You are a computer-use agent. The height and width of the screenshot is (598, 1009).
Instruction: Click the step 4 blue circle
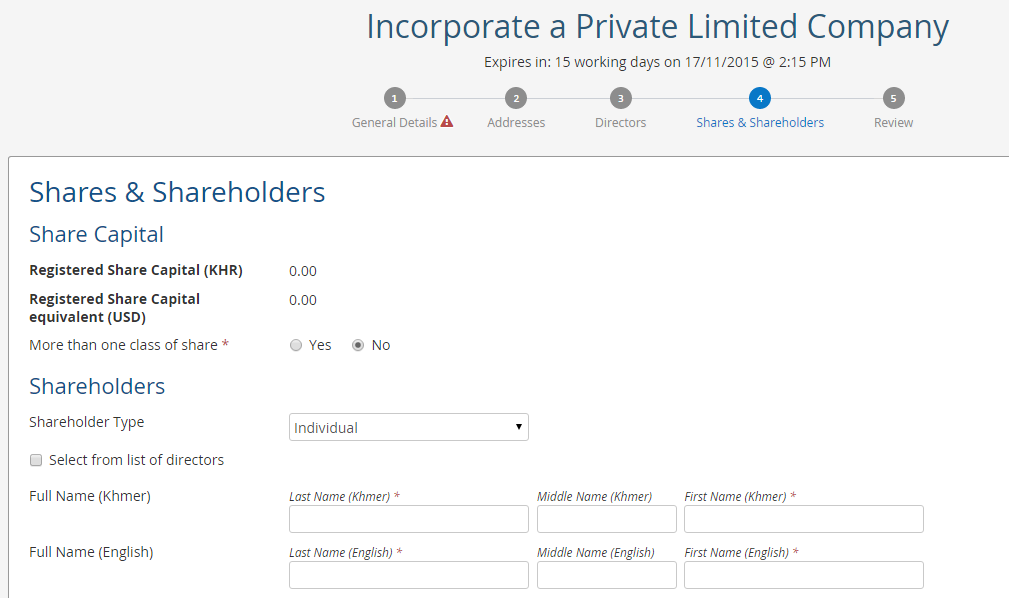click(x=759, y=98)
